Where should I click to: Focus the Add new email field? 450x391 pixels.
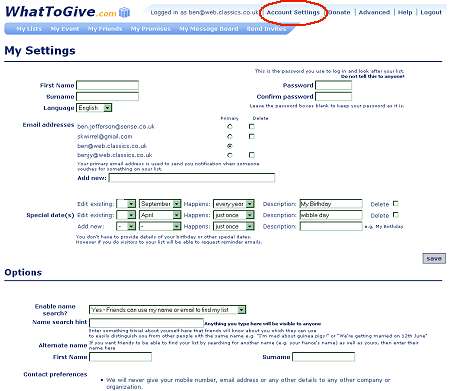point(192,178)
